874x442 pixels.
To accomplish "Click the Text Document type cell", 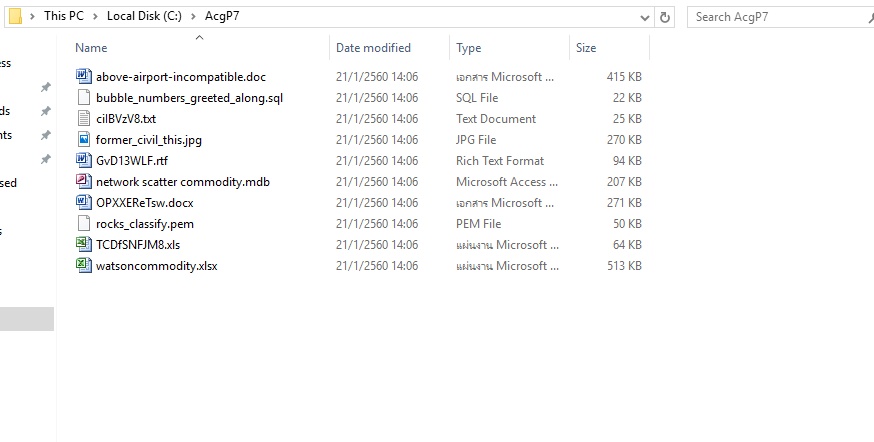I will pos(496,119).
